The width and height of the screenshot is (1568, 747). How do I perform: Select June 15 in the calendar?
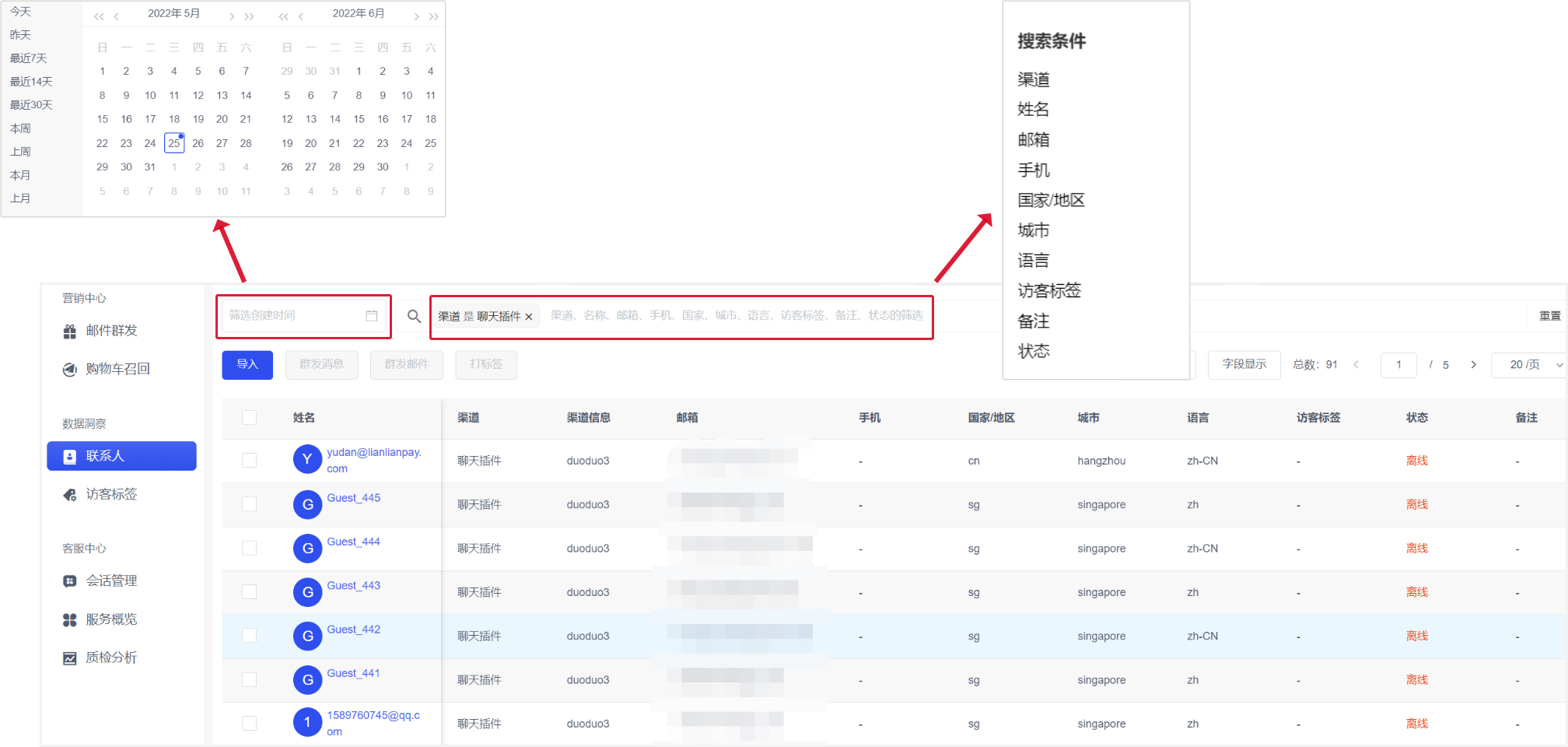coord(359,120)
